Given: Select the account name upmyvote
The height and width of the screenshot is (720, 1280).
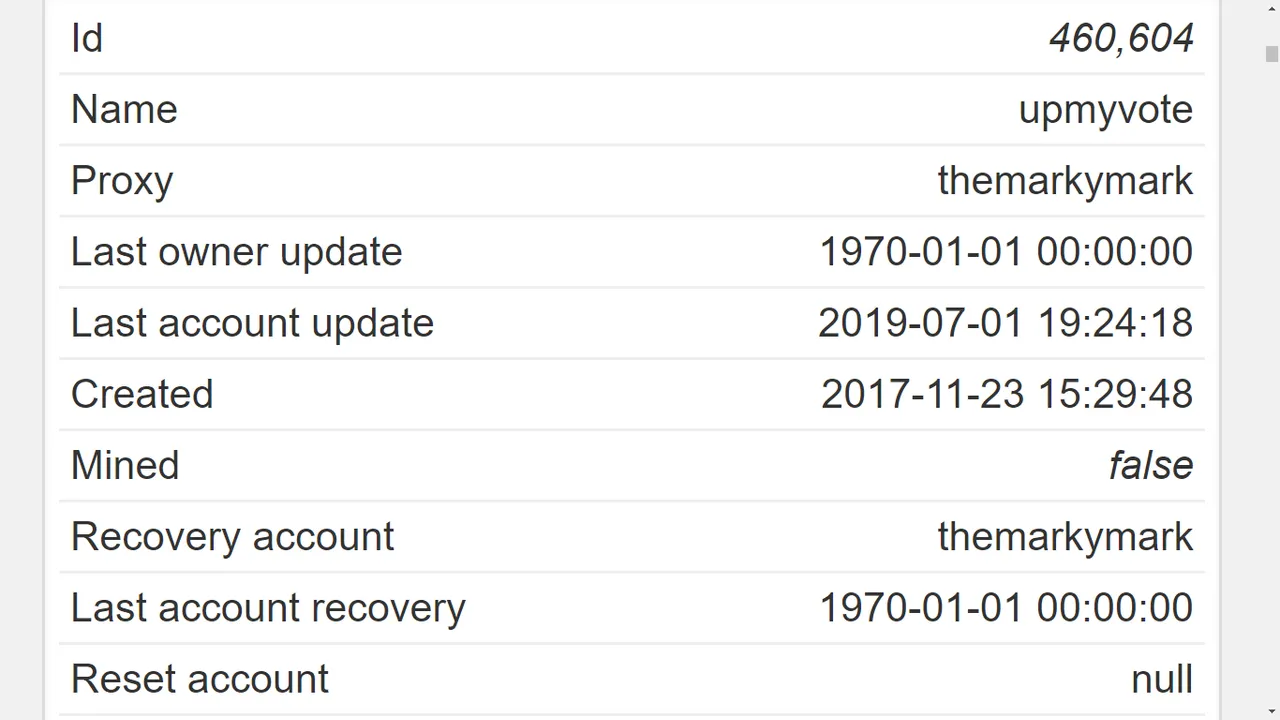Looking at the screenshot, I should pos(1106,110).
